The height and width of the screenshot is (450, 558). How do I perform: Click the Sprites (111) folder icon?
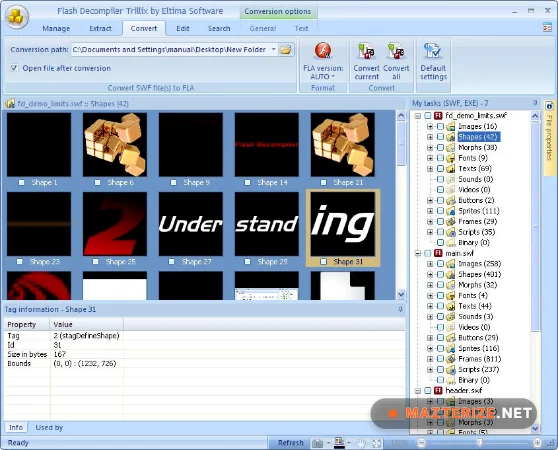pyautogui.click(x=451, y=211)
